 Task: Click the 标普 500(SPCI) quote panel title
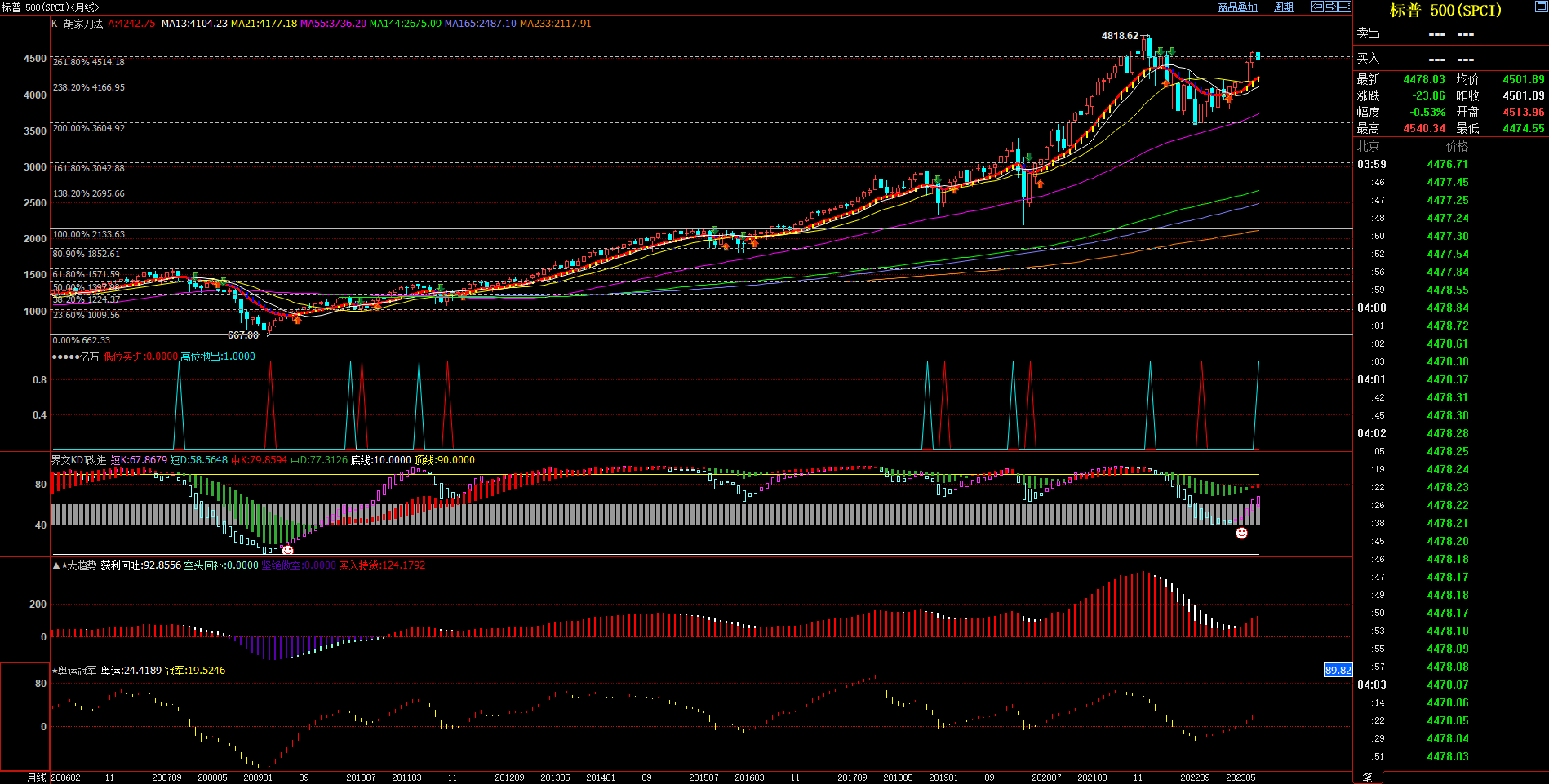click(1445, 10)
